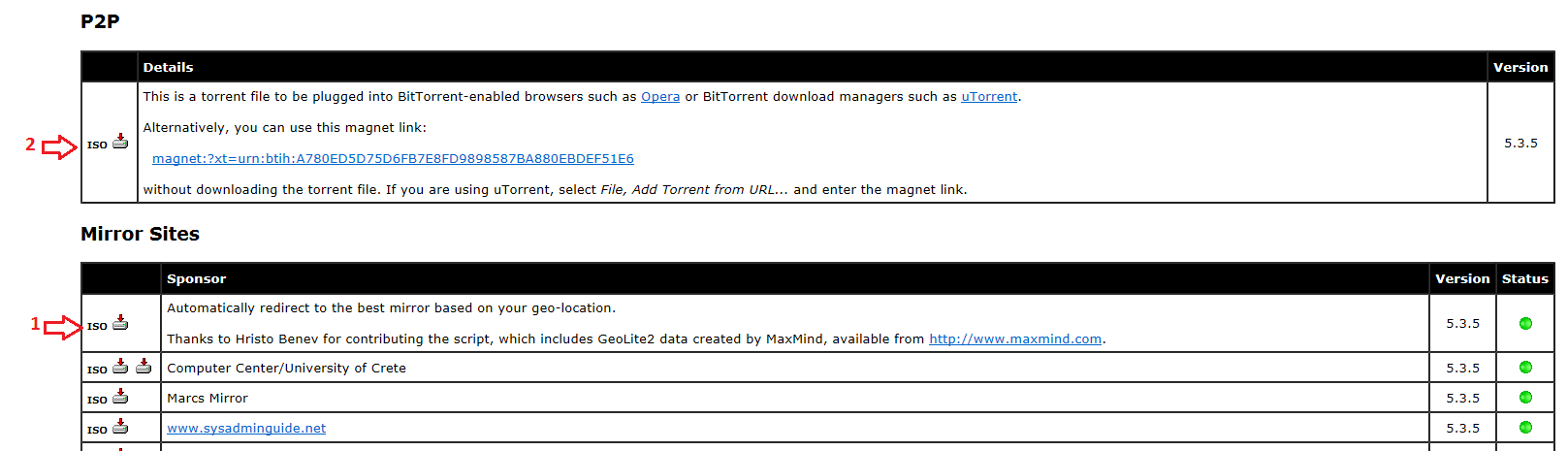This screenshot has width=1568, height=451.
Task: Visit the http://www.maxmind.com link
Action: click(x=1015, y=339)
